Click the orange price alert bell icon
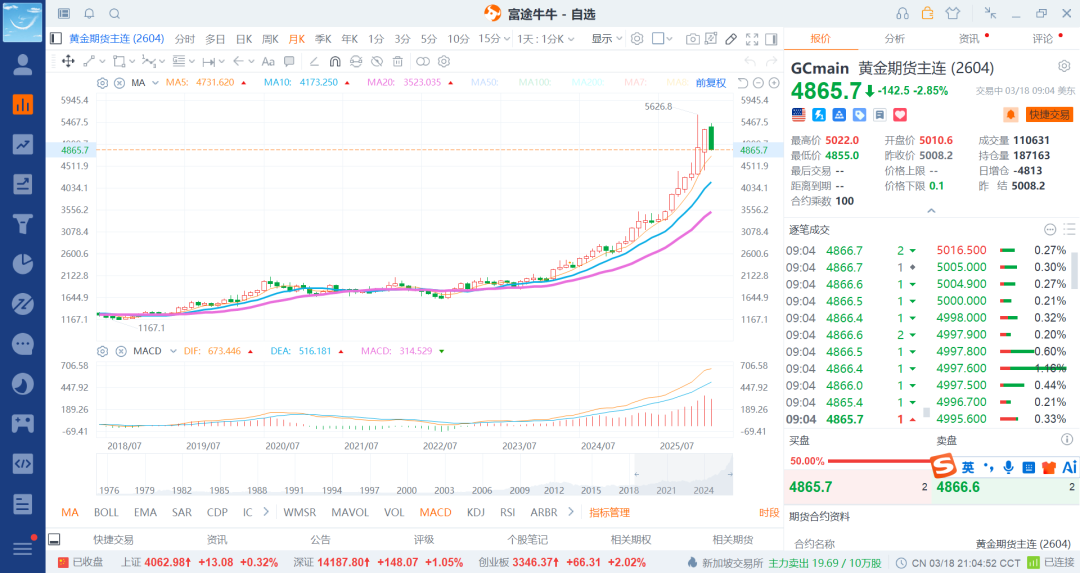 click(1010, 115)
